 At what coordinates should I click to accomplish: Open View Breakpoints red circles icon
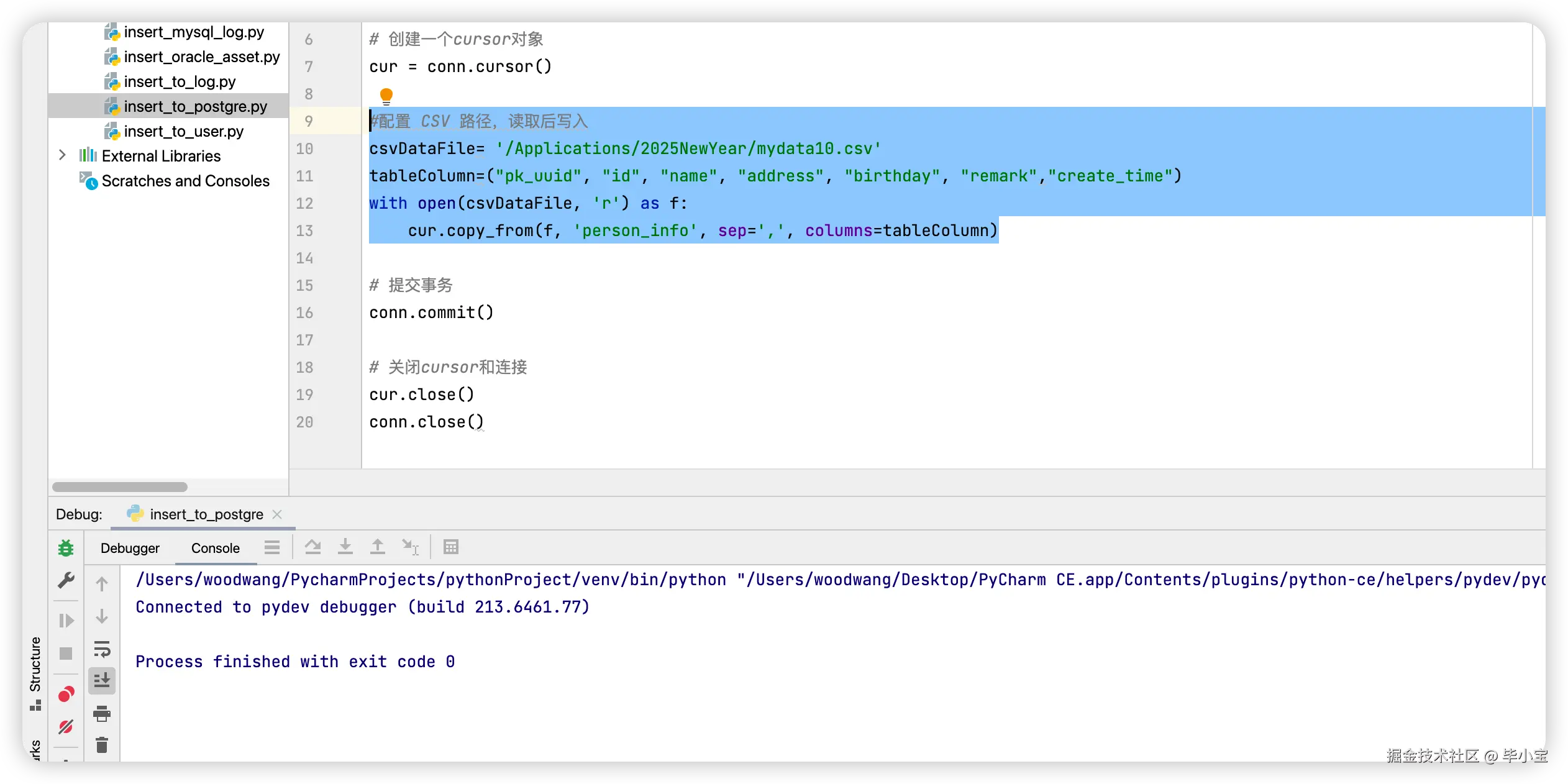[x=66, y=694]
